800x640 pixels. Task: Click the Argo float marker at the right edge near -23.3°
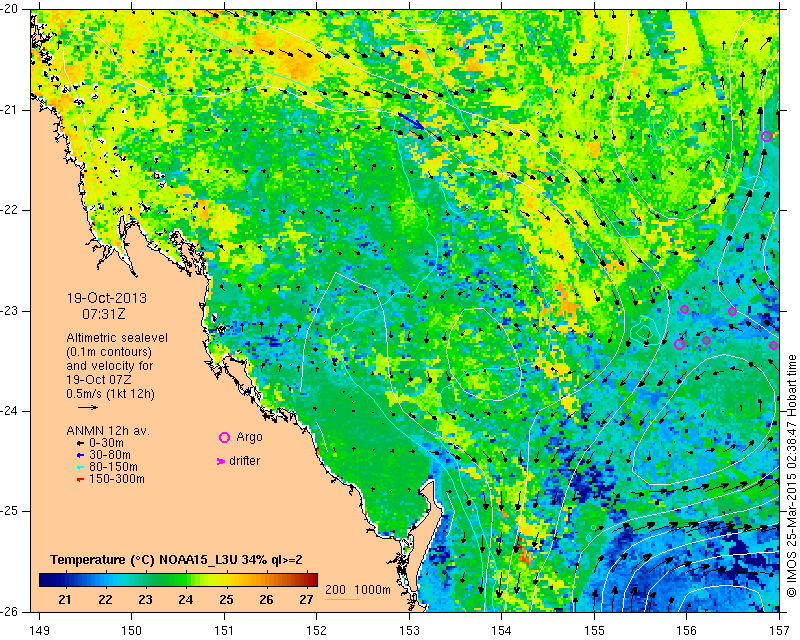point(773,346)
